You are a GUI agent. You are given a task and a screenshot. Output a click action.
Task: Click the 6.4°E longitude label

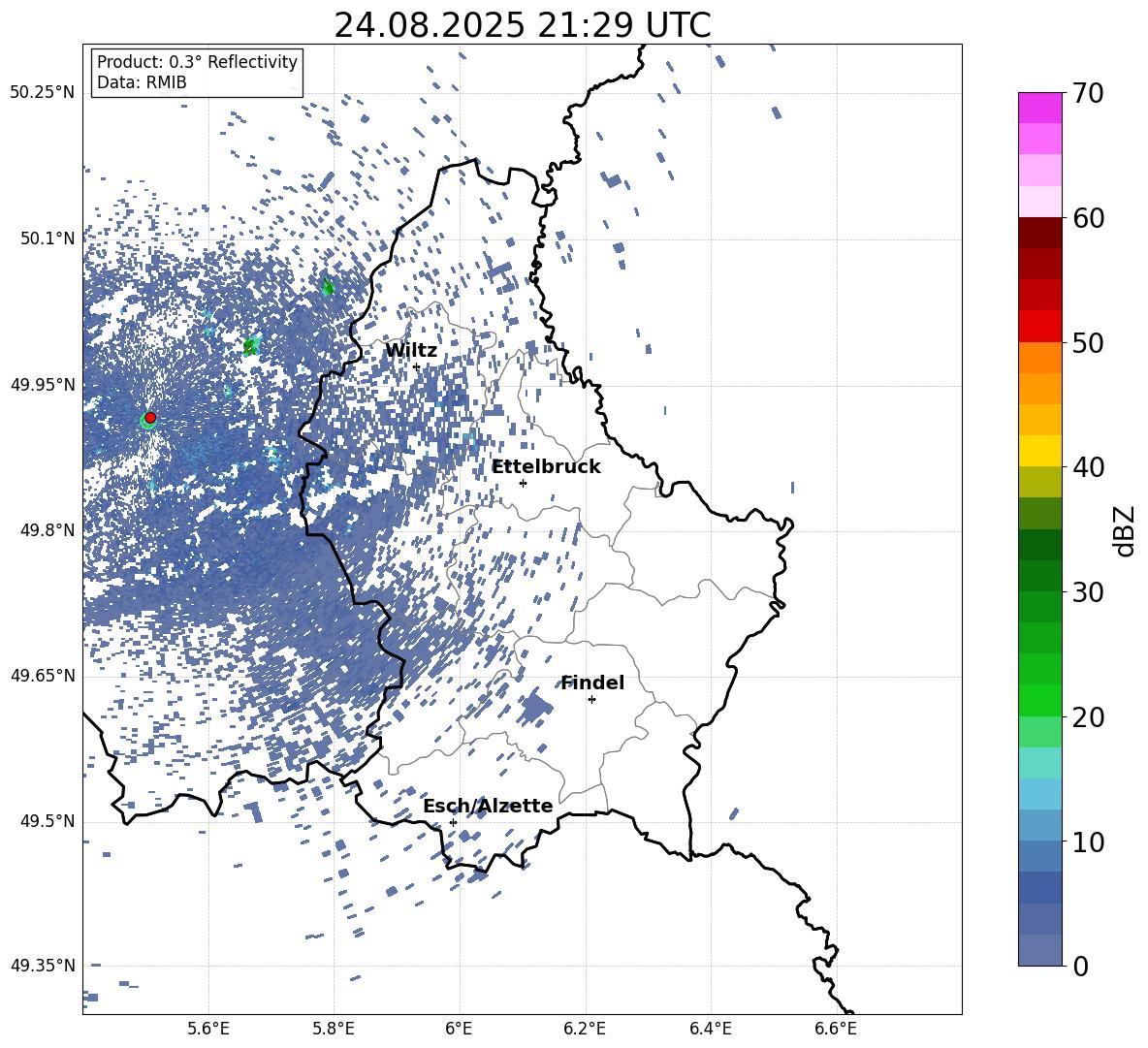711,1029
